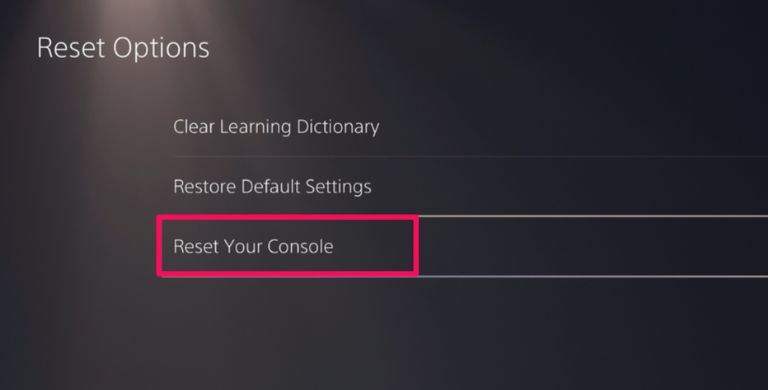This screenshot has width=768, height=390.
Task: Select Clear Learning Dictionary option
Action: [x=470, y=126]
